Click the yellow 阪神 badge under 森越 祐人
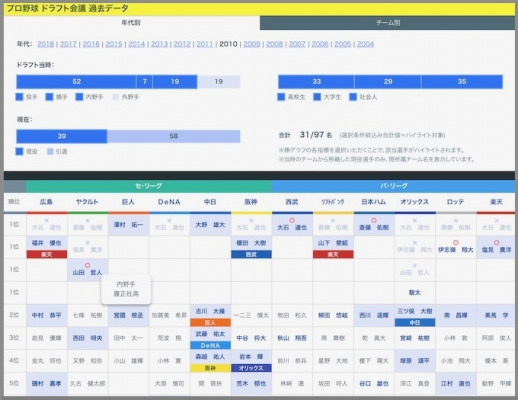The image size is (518, 400). [x=210, y=368]
